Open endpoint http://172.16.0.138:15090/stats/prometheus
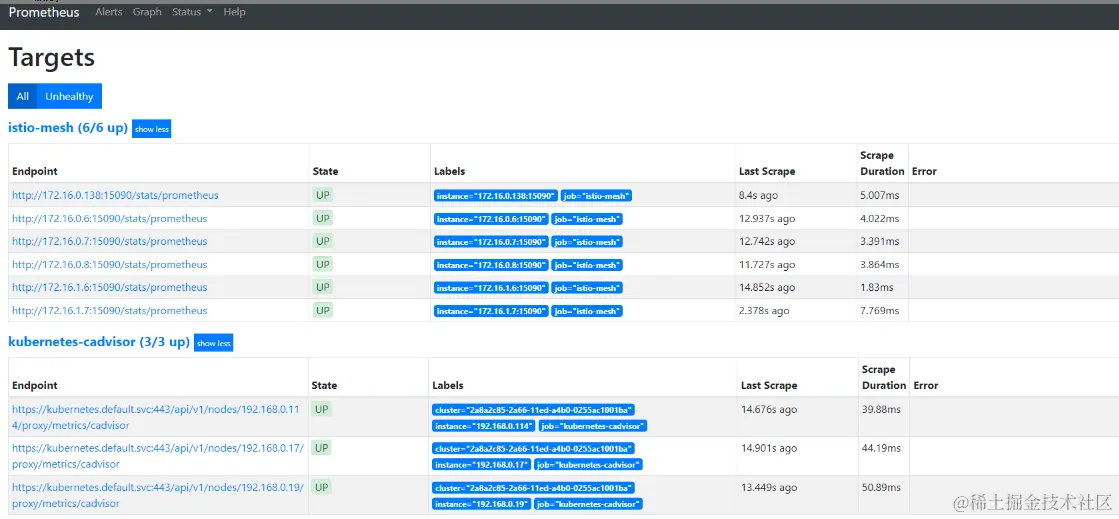 point(115,195)
